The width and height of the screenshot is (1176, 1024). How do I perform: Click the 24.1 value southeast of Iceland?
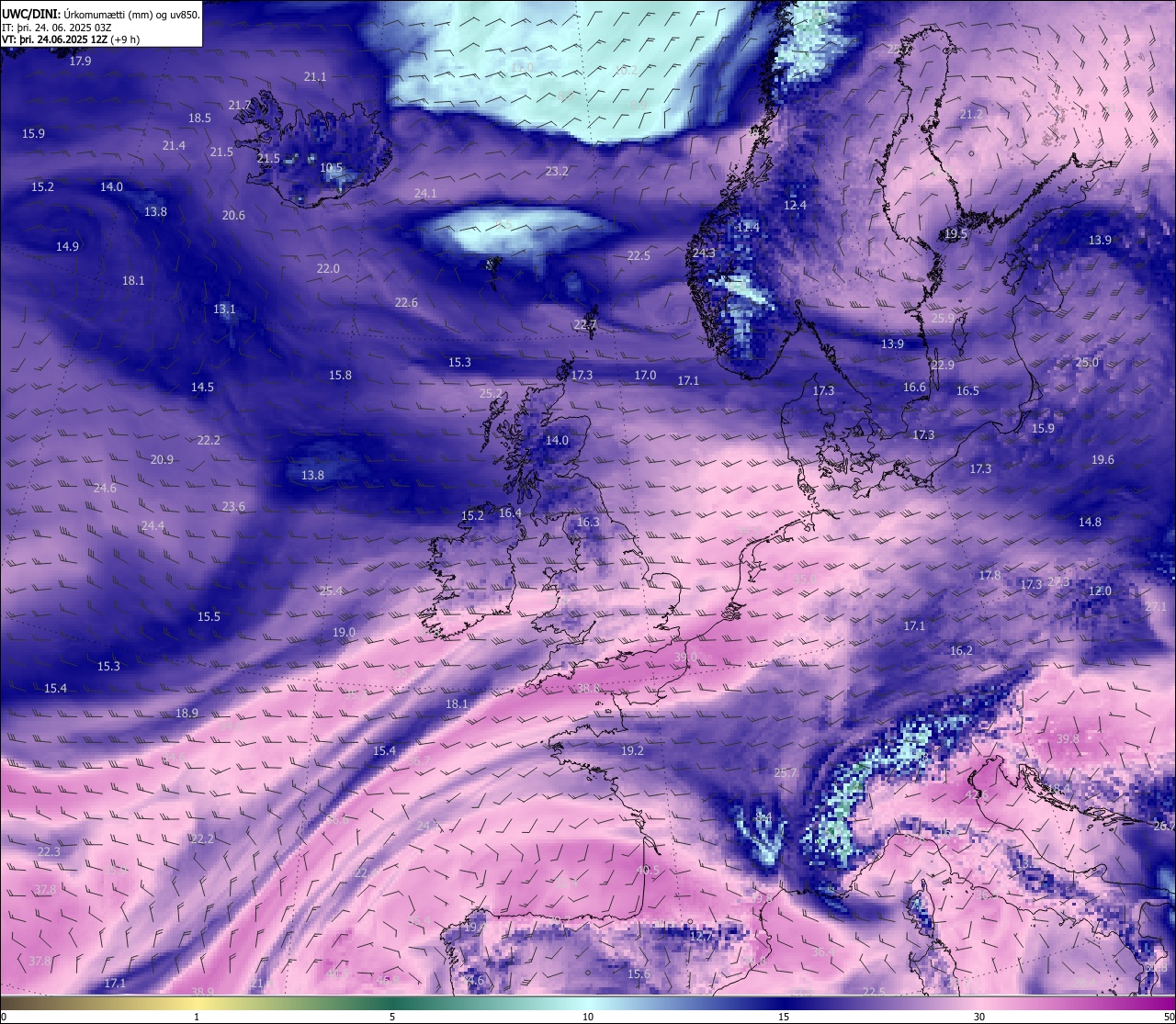coord(425,193)
